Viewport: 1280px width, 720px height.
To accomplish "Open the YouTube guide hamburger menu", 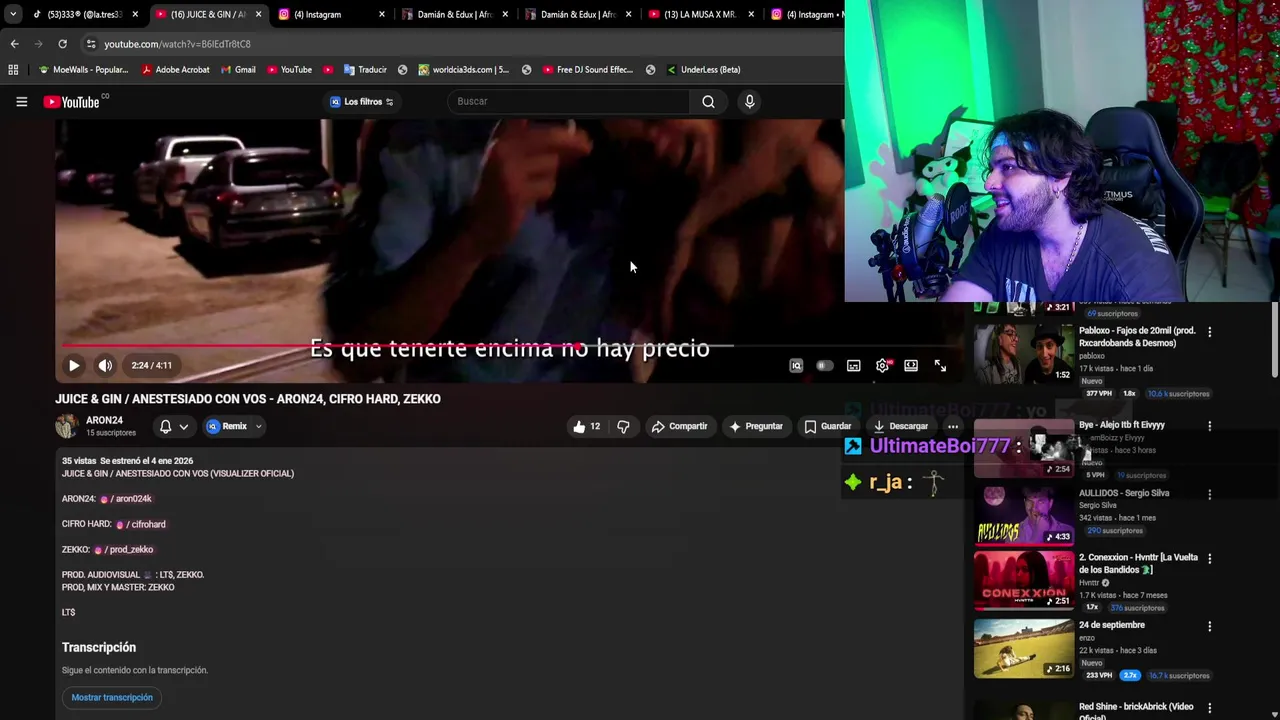I will tap(21, 101).
